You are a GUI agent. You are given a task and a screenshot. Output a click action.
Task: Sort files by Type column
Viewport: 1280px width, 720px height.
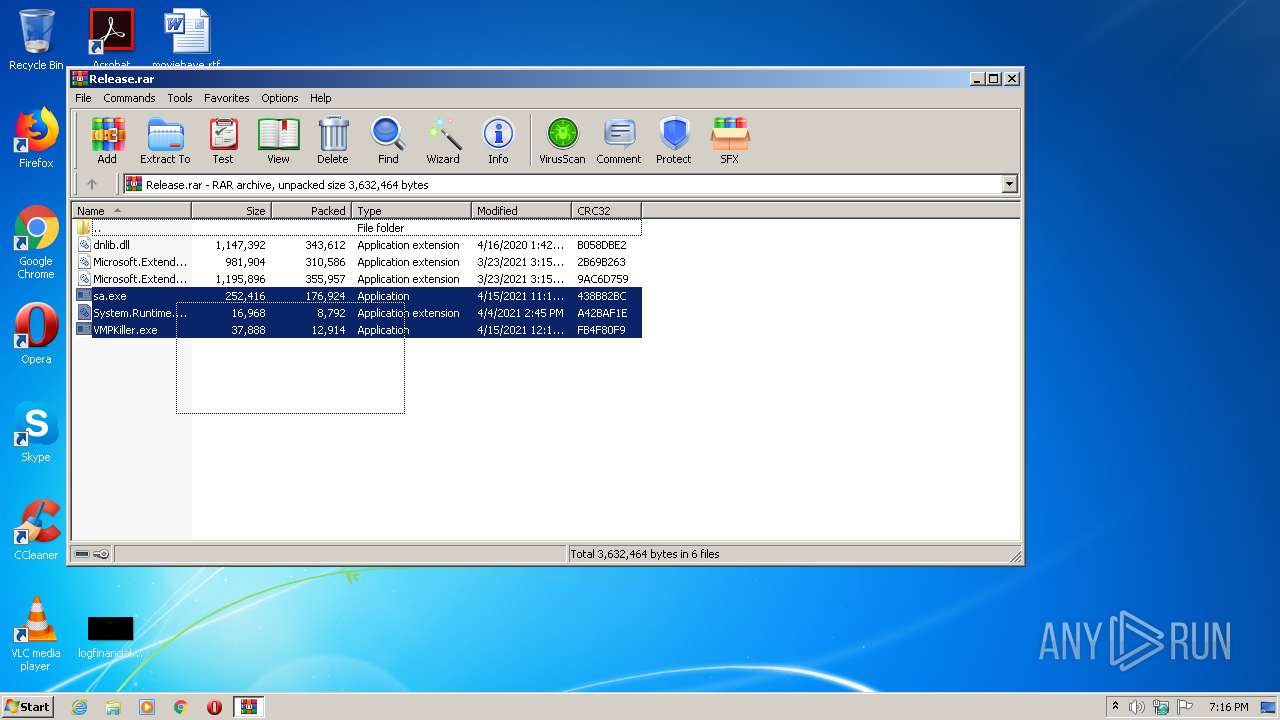click(411, 211)
